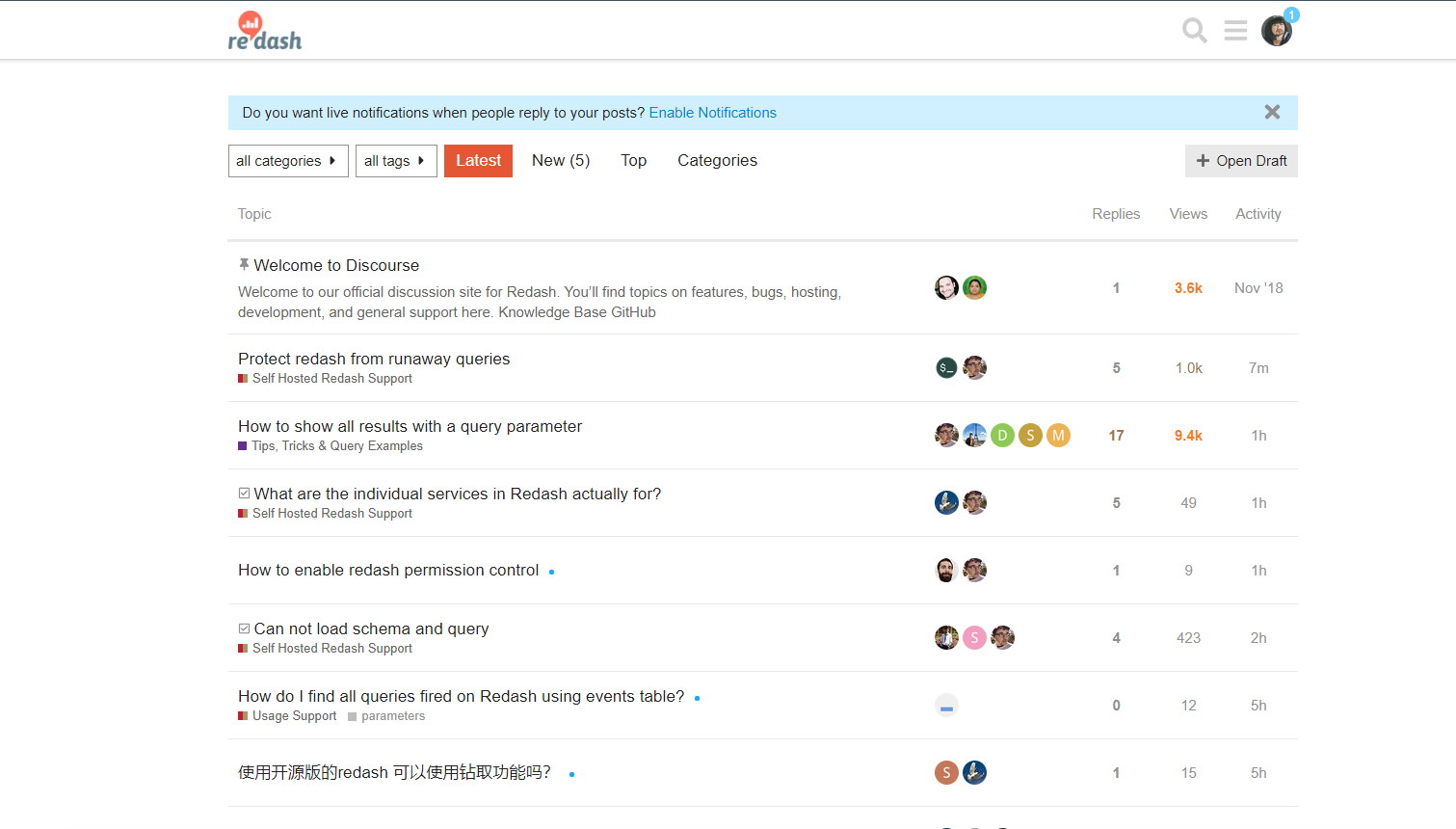Click the 9.4k views count
The image size is (1456, 829).
point(1188,436)
